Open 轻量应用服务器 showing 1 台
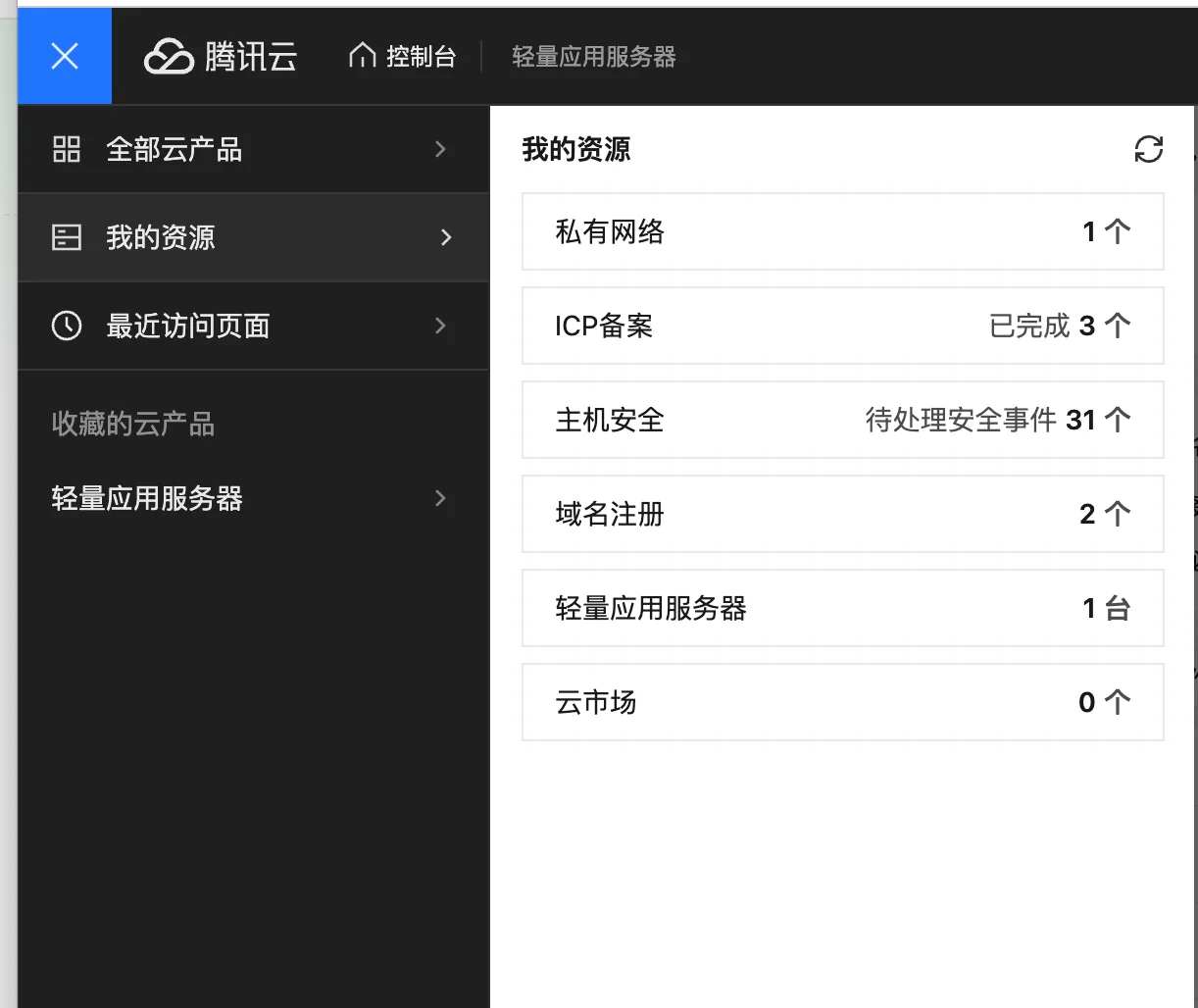Screen dimensions: 1198x1008 843,608
